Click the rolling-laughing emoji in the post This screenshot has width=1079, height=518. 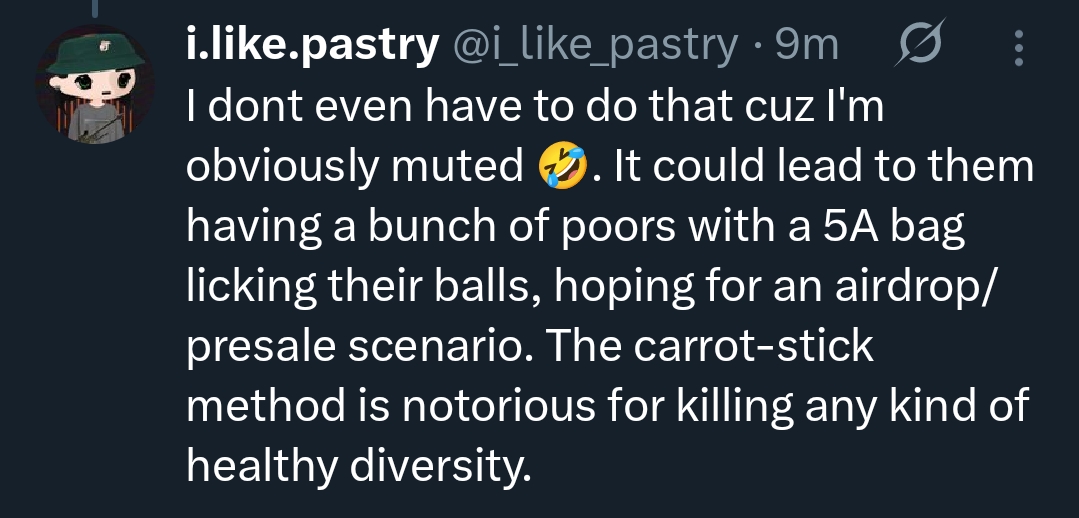[562, 167]
